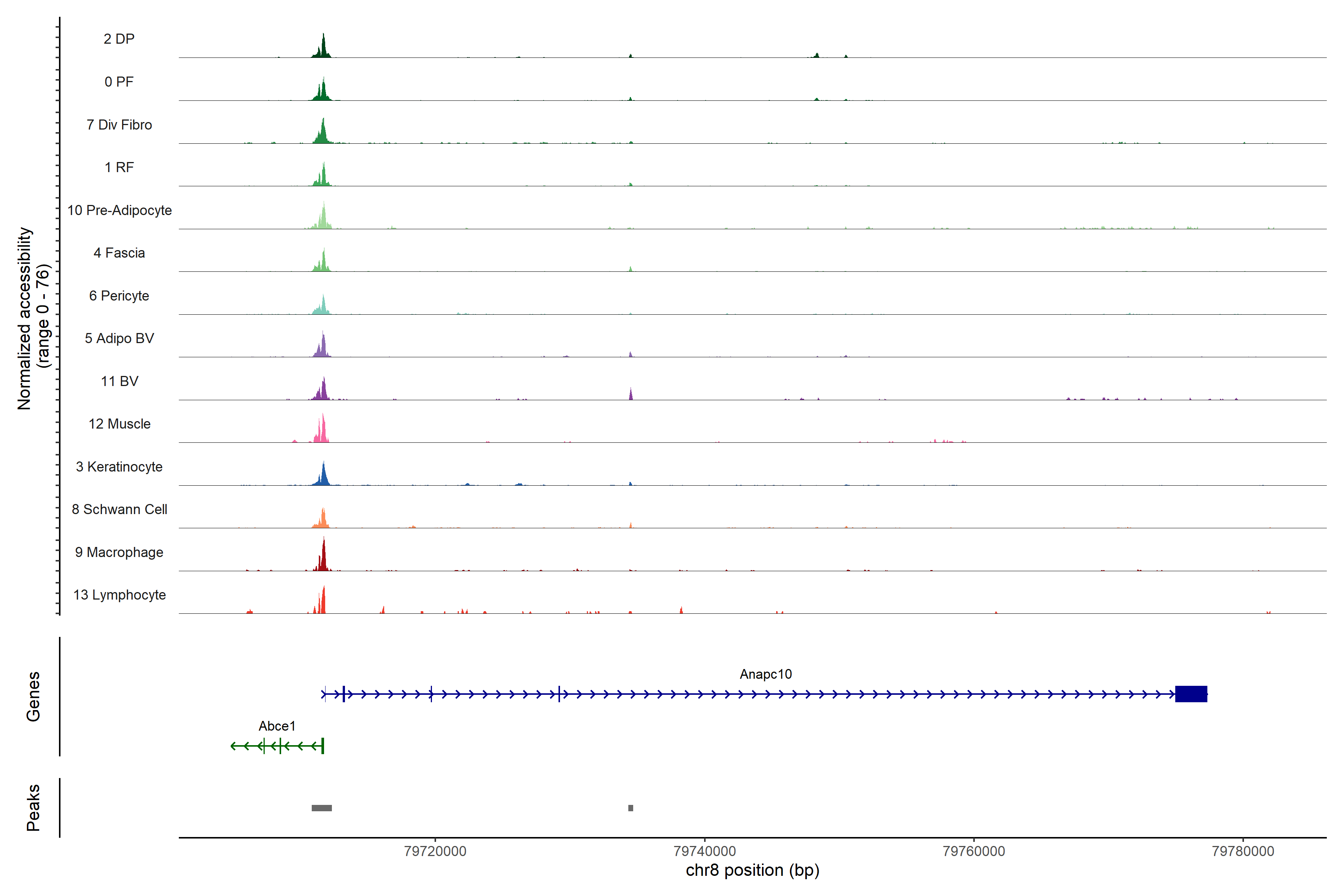Click the Anapc10 gene name label
Image resolution: width=1344 pixels, height=896 pixels.
[x=765, y=674]
